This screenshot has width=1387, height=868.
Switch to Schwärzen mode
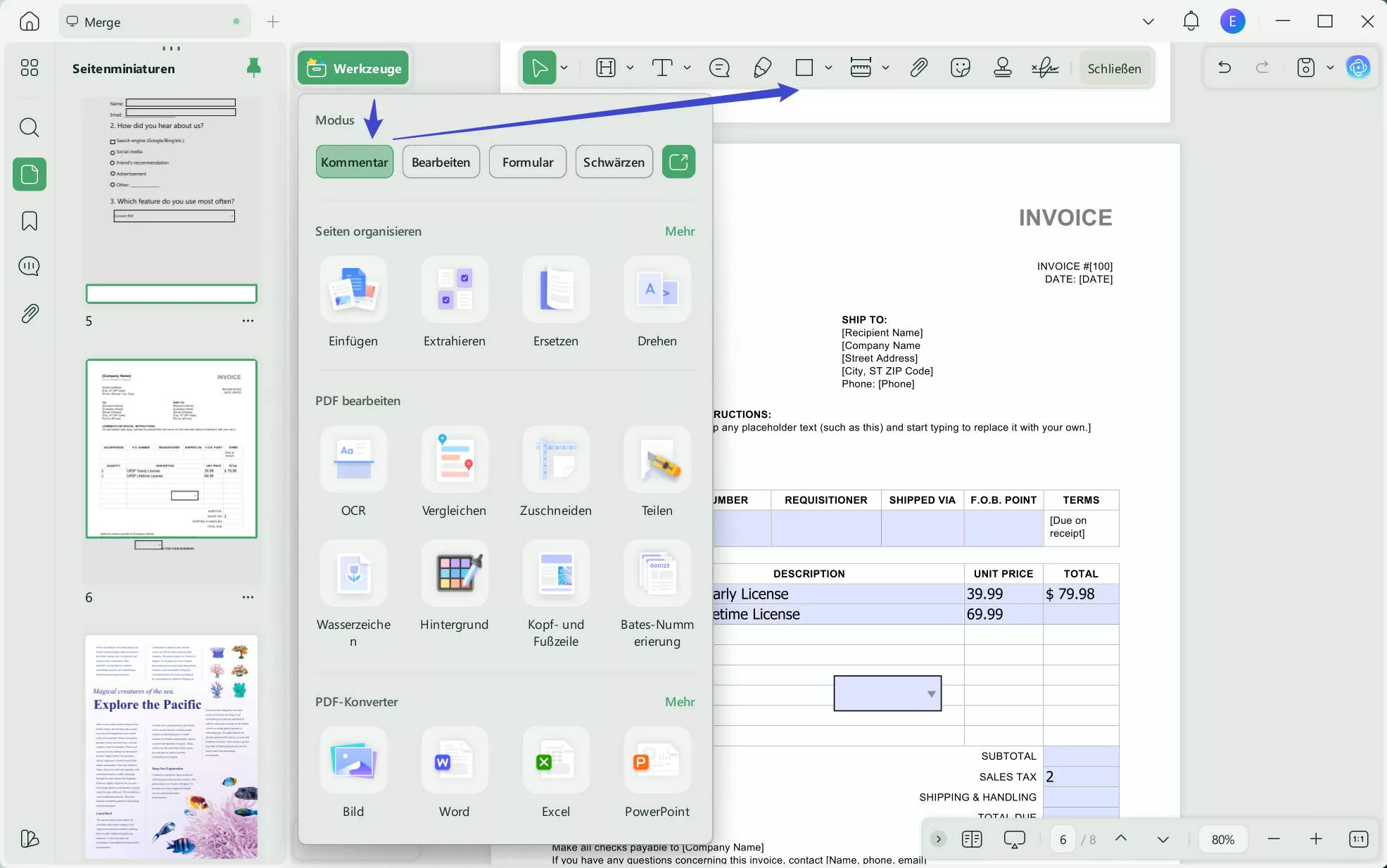614,162
